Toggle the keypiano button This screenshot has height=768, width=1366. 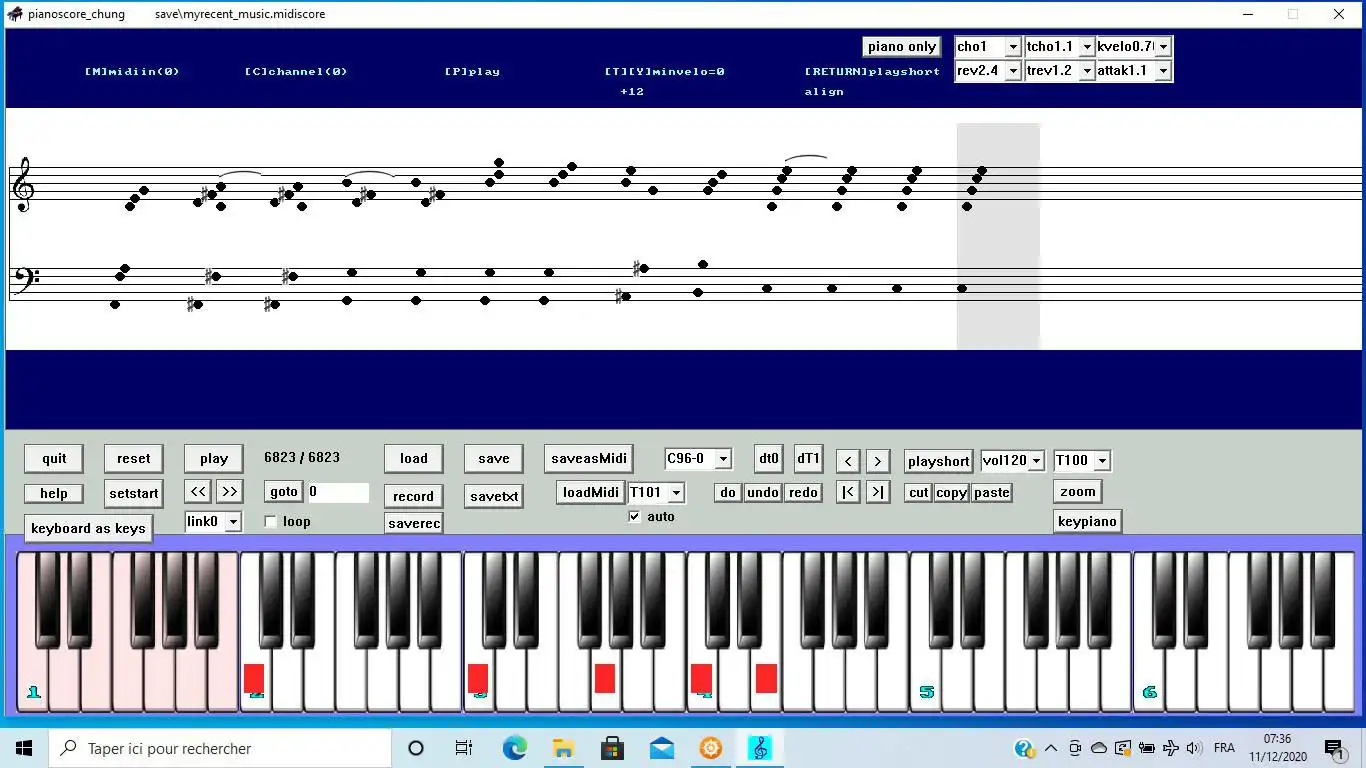tap(1087, 521)
